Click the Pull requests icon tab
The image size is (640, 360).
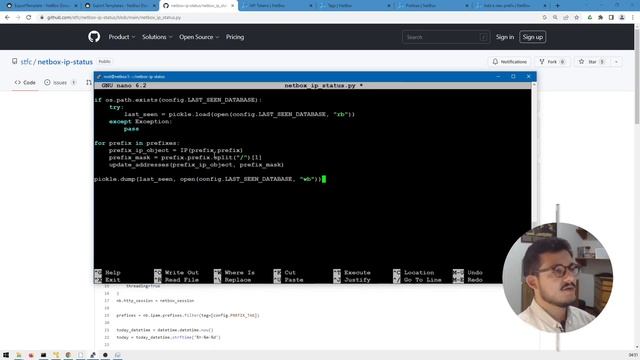coord(89,82)
